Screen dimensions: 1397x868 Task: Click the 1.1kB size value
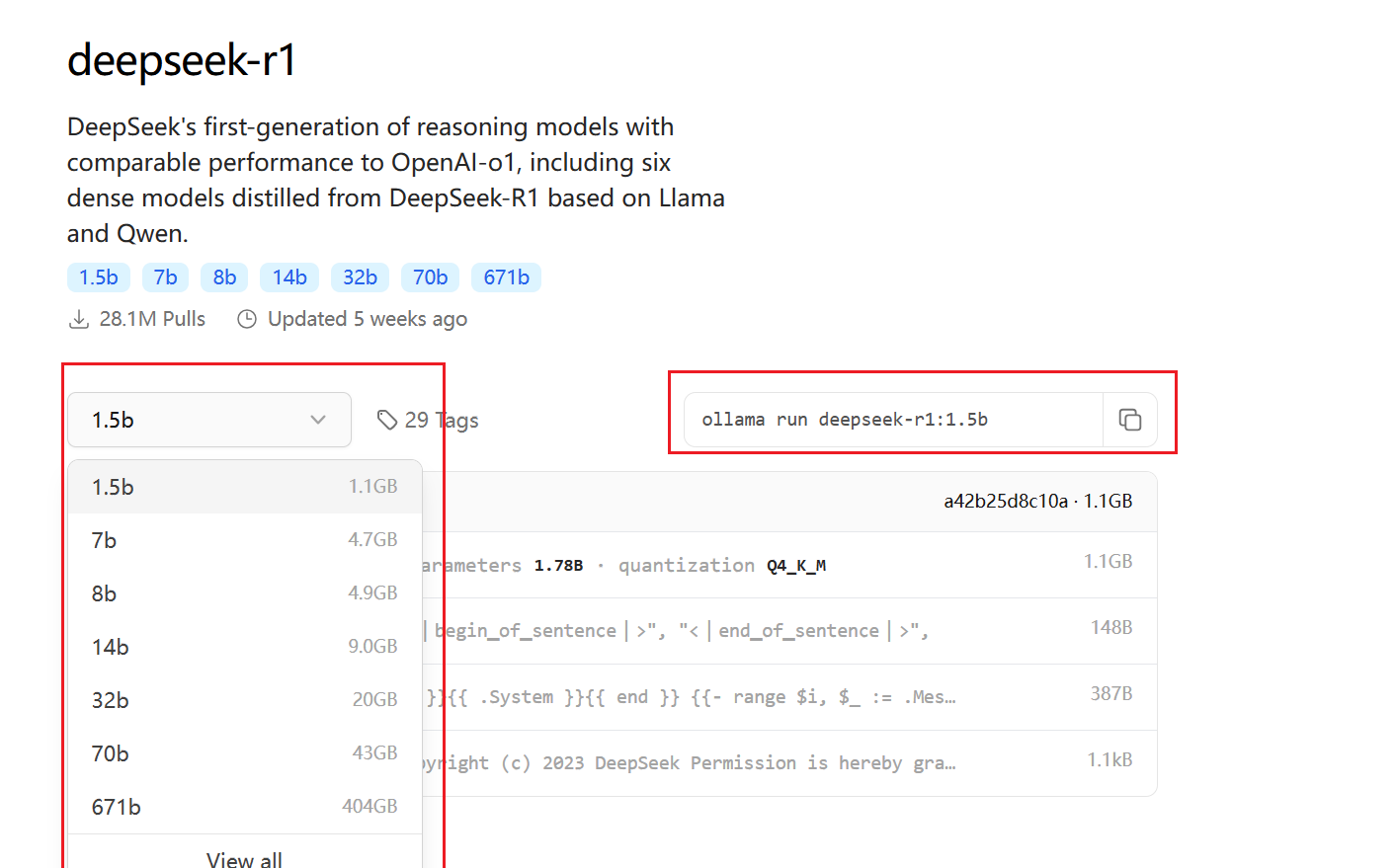pyautogui.click(x=1109, y=760)
